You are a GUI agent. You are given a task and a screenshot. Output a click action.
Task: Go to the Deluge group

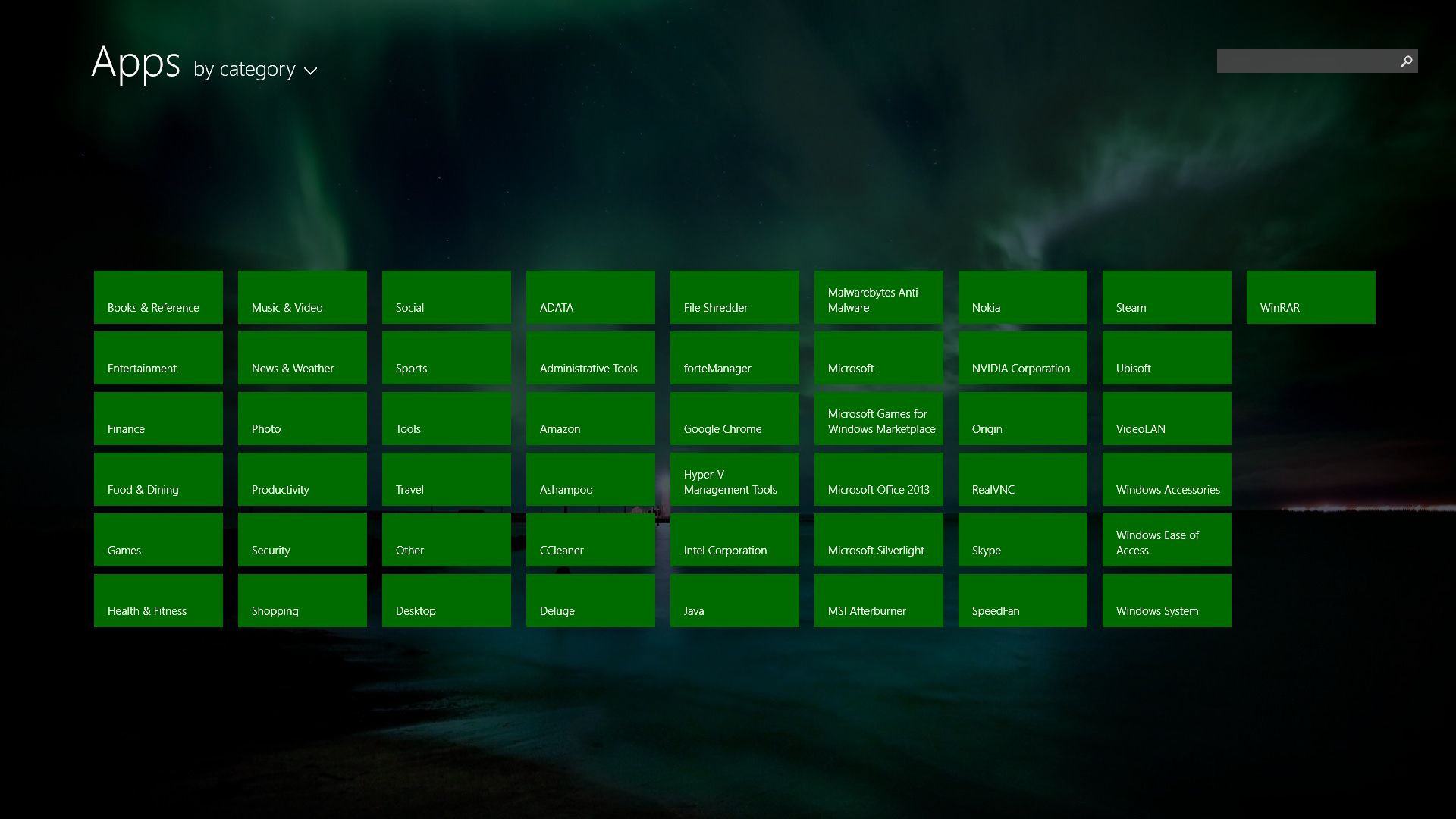591,601
